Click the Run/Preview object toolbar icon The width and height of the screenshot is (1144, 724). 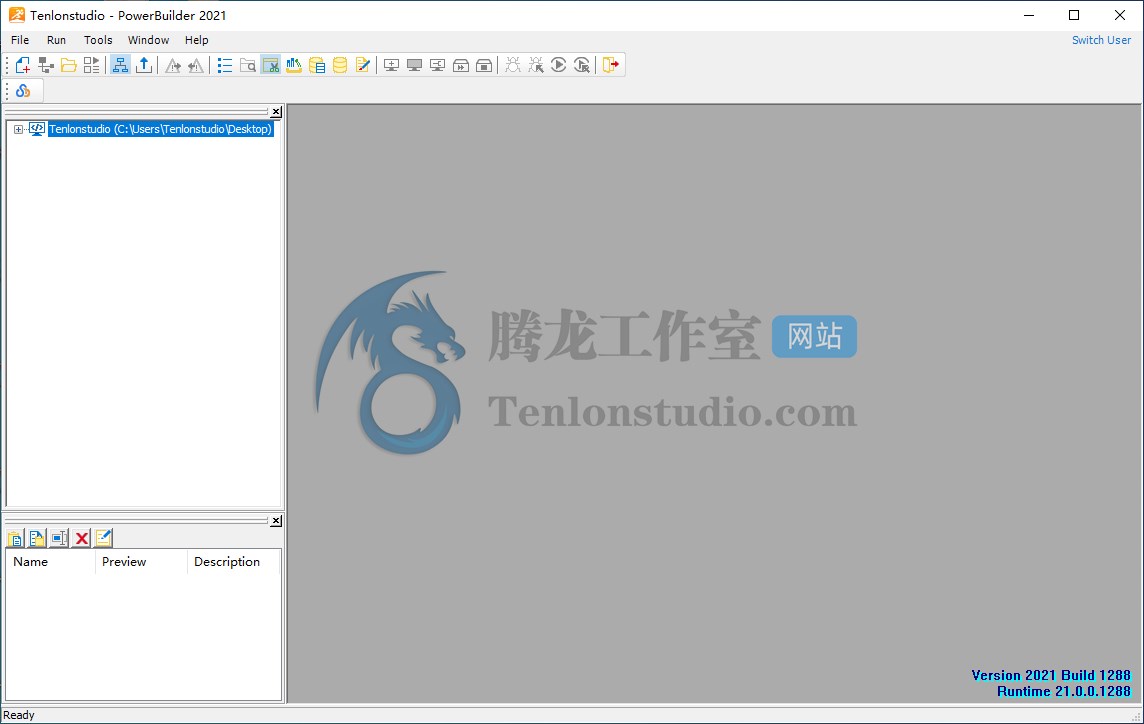click(92, 66)
